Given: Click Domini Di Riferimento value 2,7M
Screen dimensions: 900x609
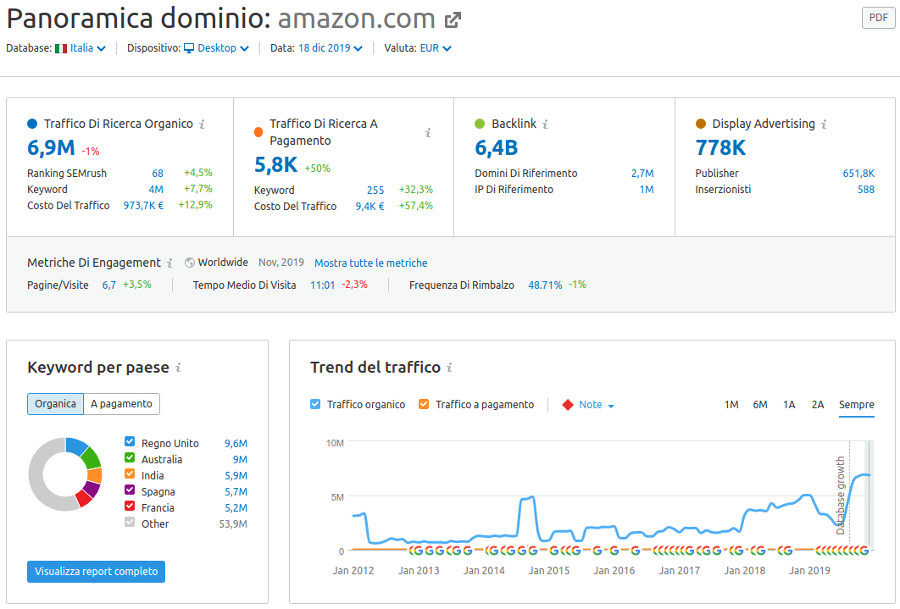Looking at the screenshot, I should pyautogui.click(x=642, y=173).
